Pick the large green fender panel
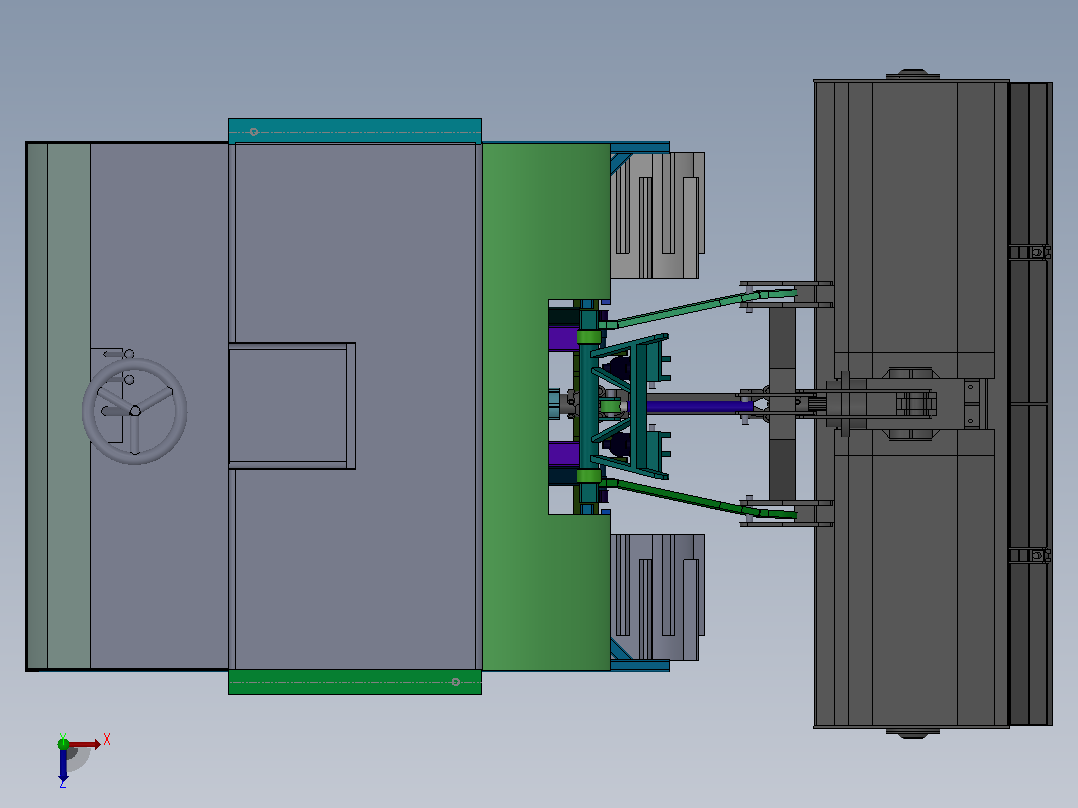Viewport: 1078px width, 808px height. pos(546,406)
